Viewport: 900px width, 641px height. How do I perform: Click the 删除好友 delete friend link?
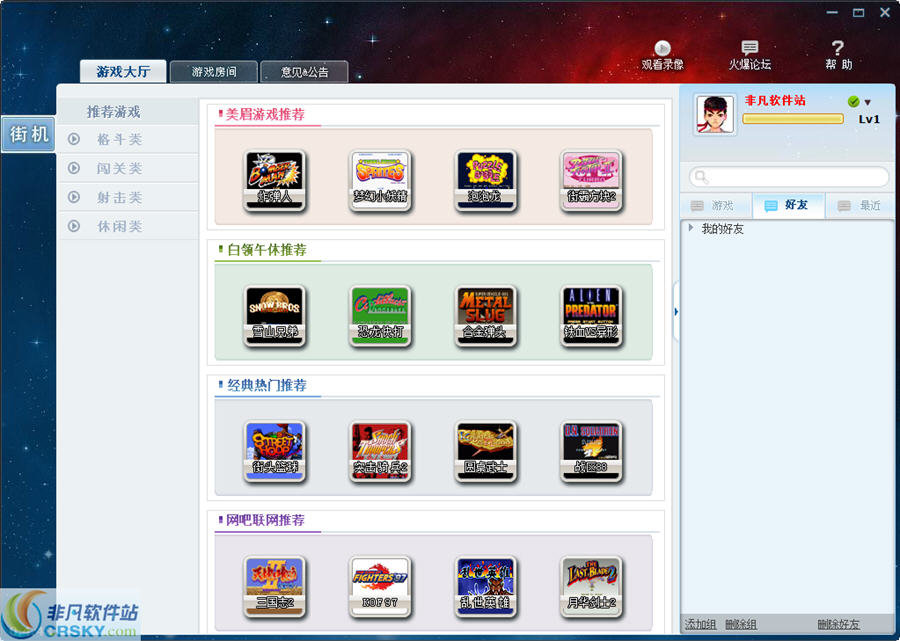(838, 624)
